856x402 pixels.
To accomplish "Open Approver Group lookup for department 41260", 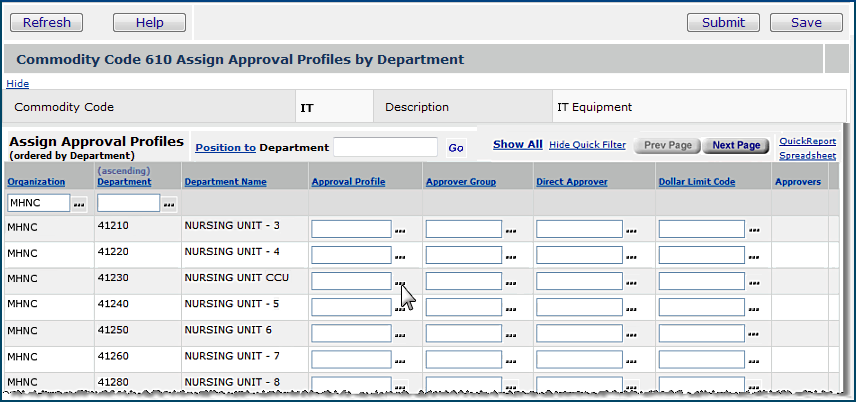I will click(513, 360).
